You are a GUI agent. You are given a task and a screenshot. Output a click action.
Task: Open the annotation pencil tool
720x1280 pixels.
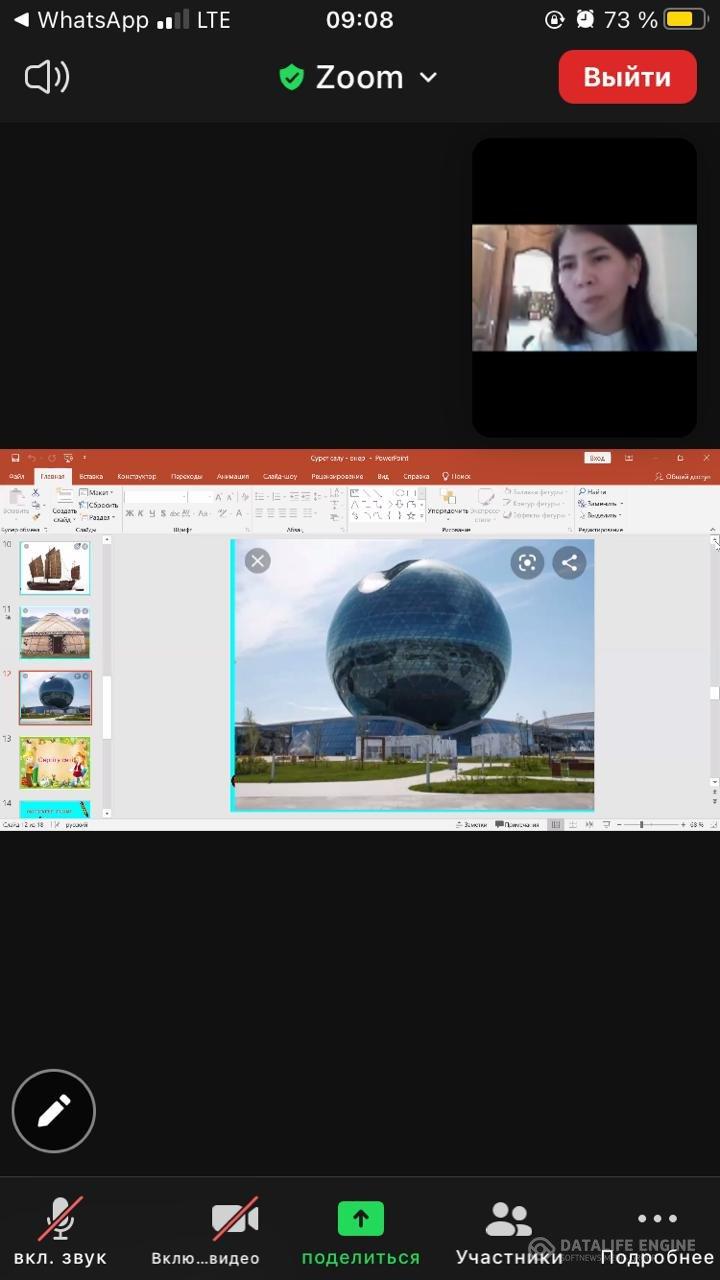(x=54, y=1111)
